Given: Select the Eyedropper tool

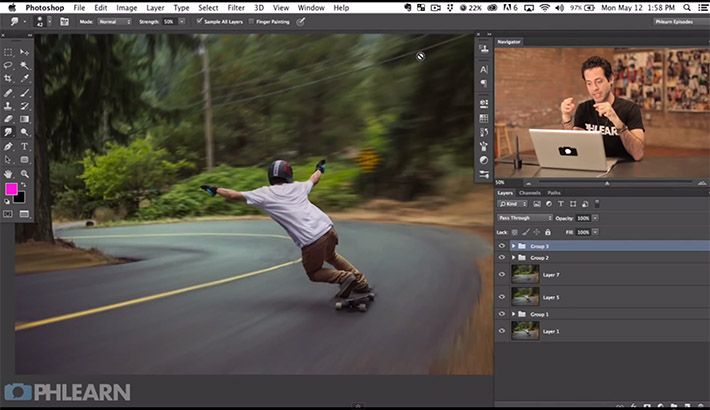Looking at the screenshot, I should point(24,78).
